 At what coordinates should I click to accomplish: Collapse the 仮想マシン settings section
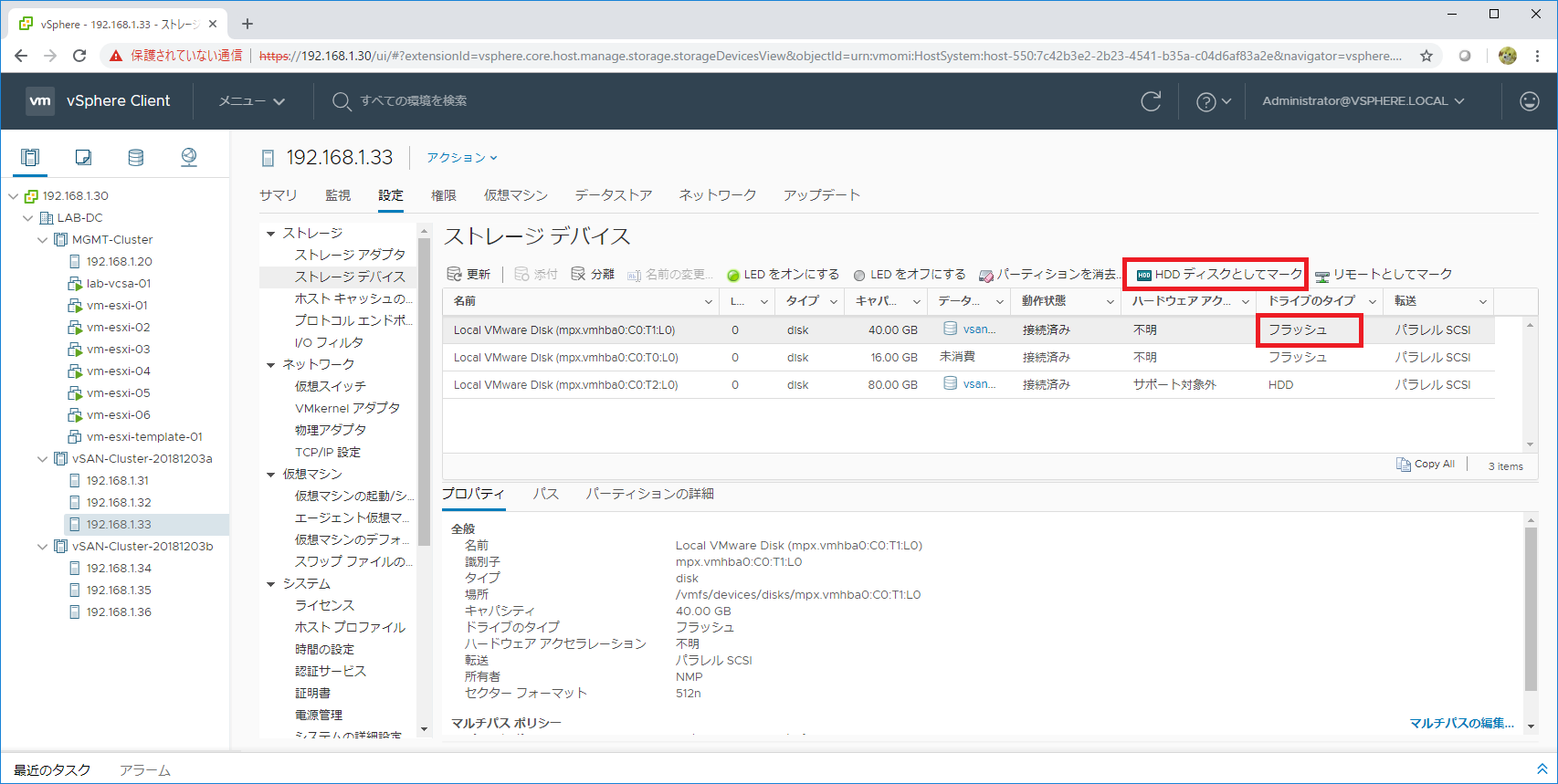tap(271, 475)
